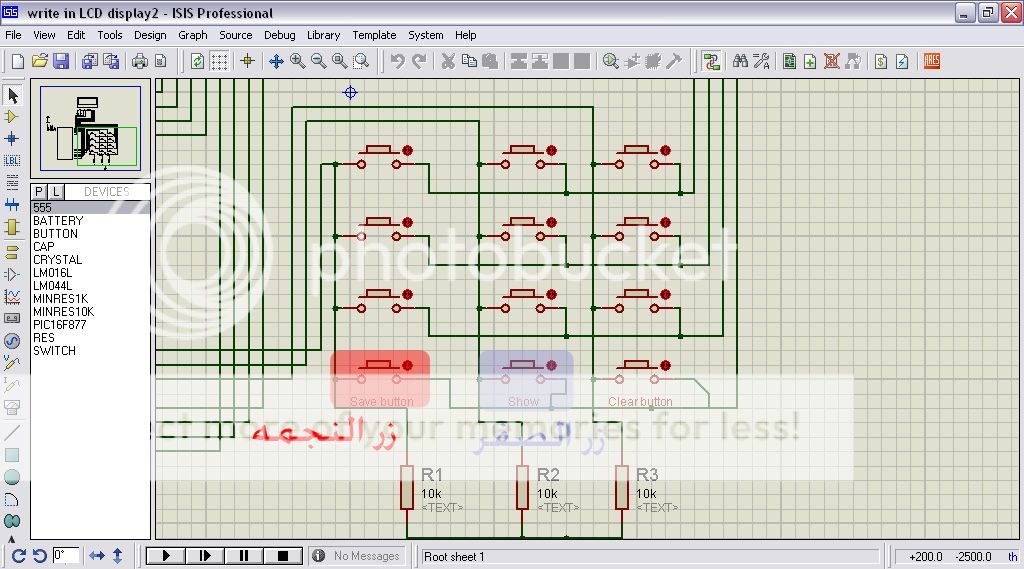Toggle the grid display icon

click(x=219, y=61)
